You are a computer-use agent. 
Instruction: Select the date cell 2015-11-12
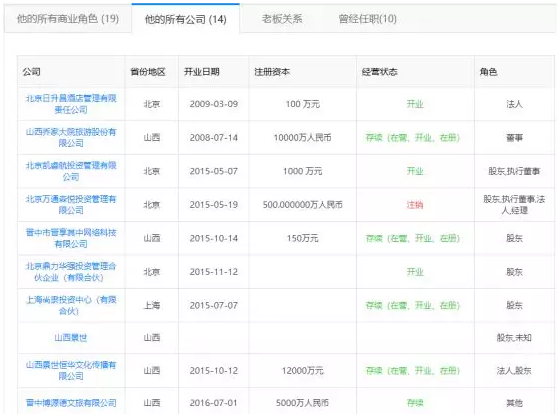click(x=214, y=272)
